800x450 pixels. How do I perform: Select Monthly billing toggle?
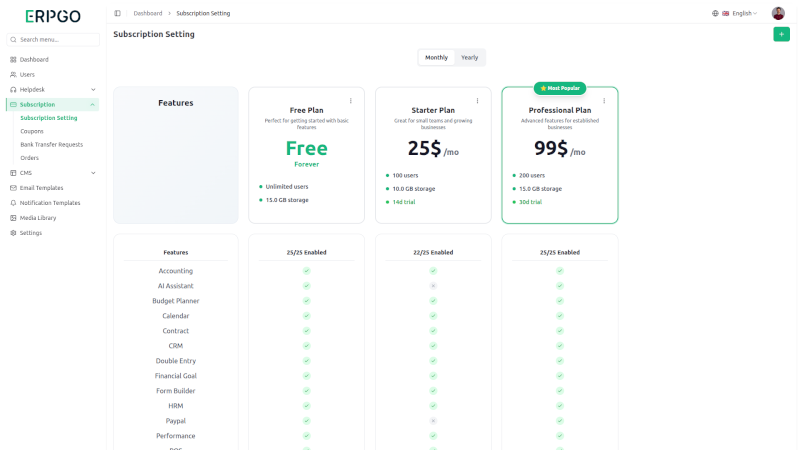[x=436, y=57]
